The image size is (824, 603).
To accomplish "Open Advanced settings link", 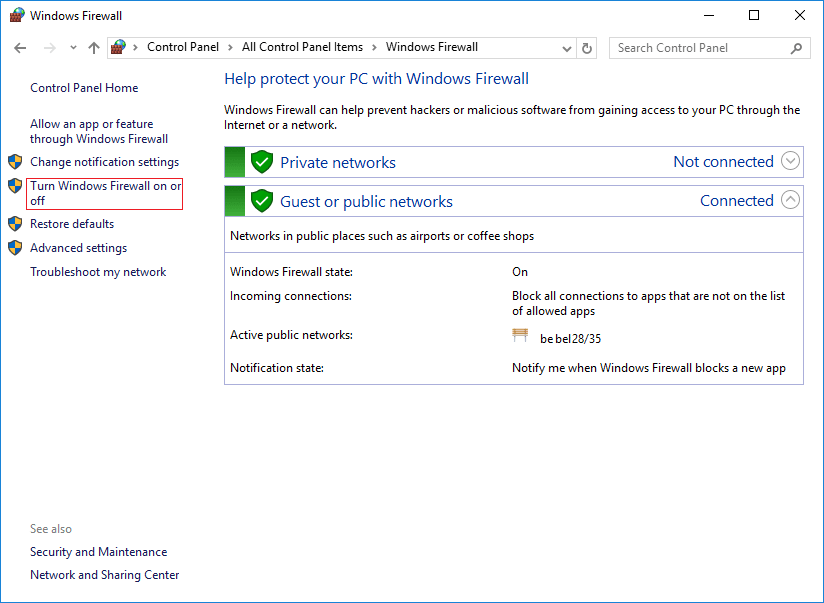I will (78, 248).
